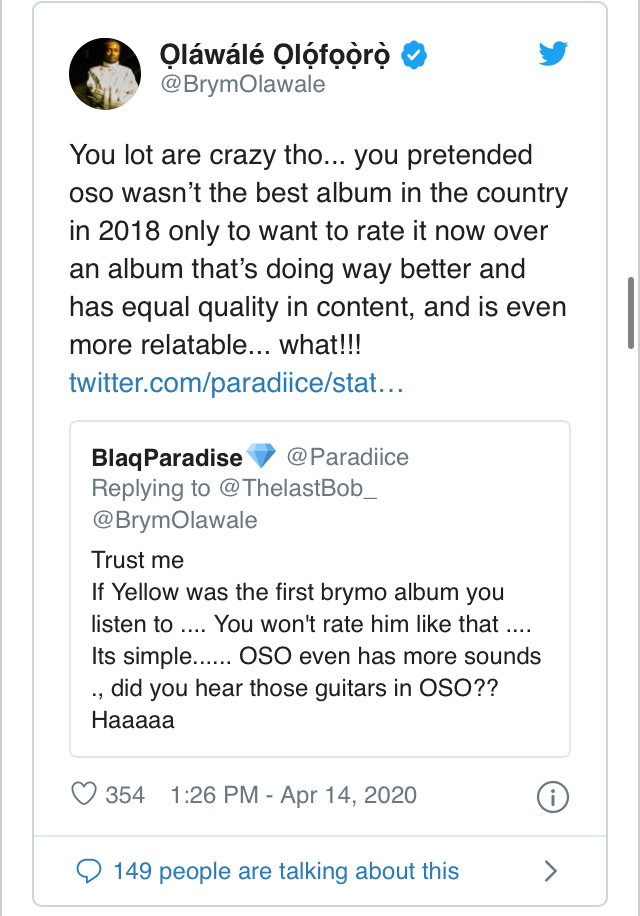The width and height of the screenshot is (640, 916).
Task: Open the twitter.com/paradiice/stat… link
Action: [x=236, y=383]
